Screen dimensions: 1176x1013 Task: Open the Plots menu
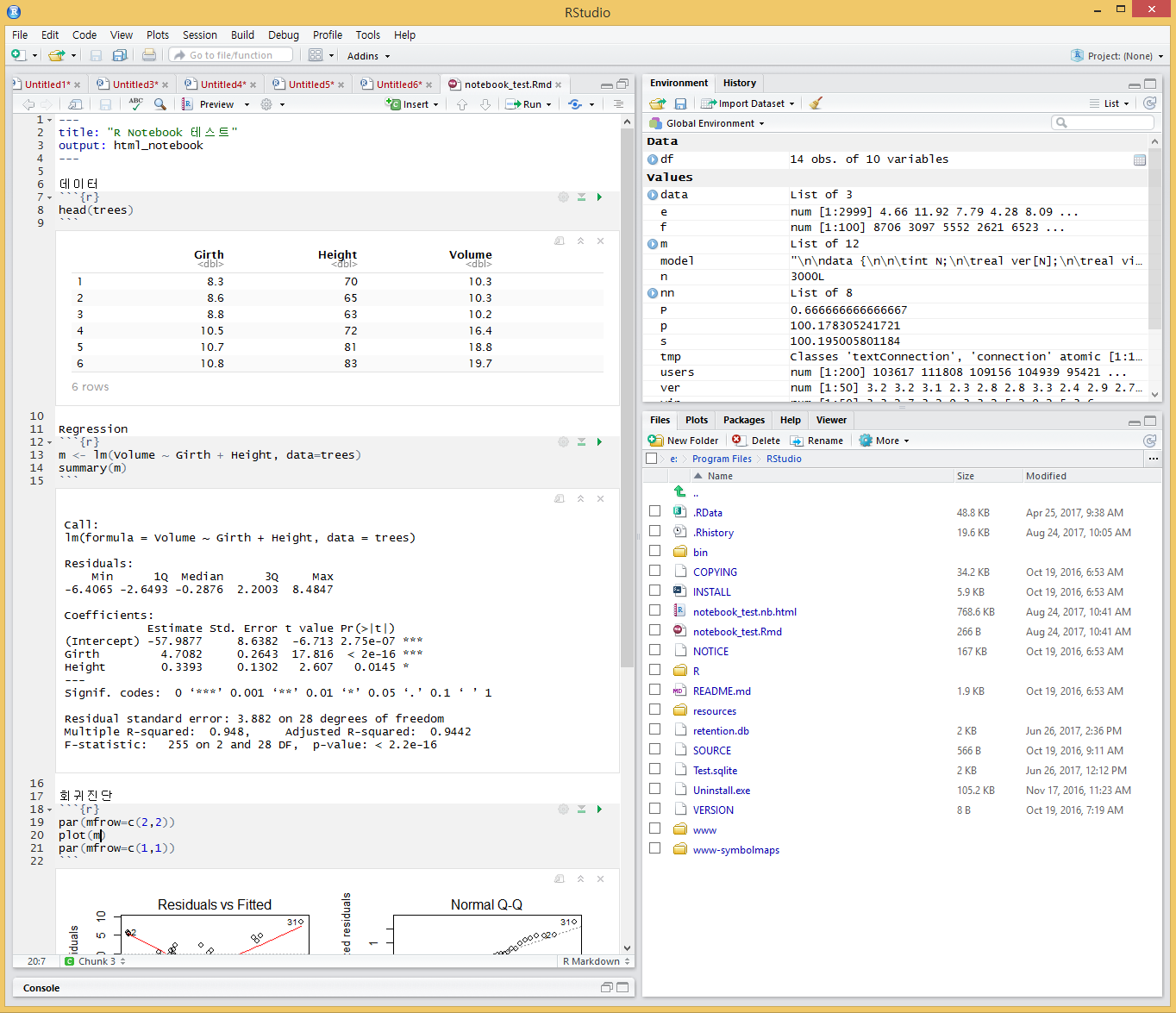[x=158, y=35]
